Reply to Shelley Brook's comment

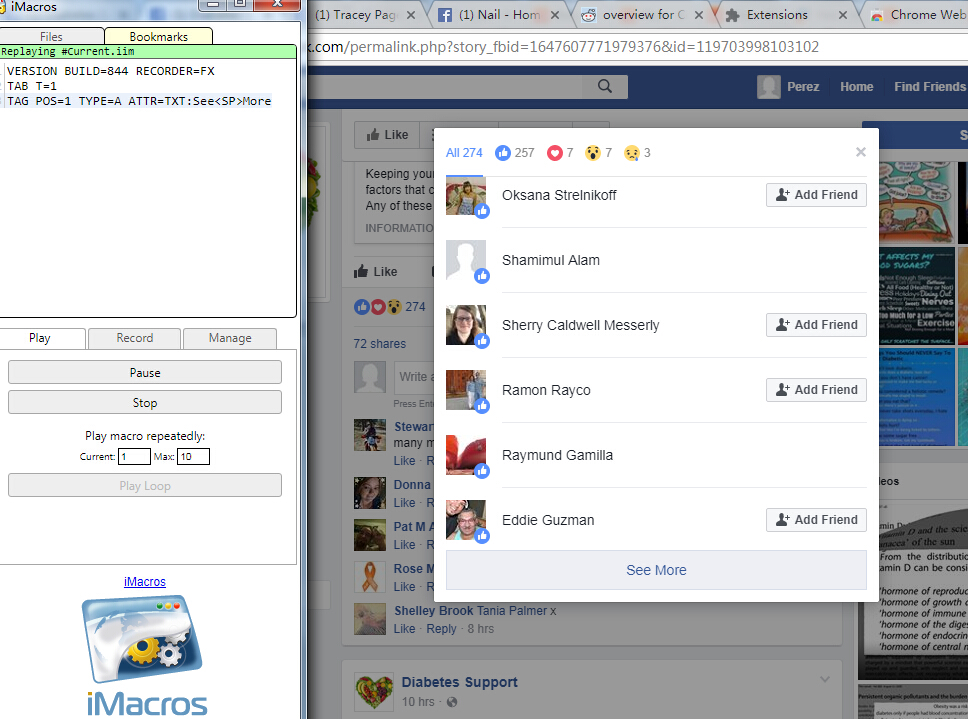(441, 628)
